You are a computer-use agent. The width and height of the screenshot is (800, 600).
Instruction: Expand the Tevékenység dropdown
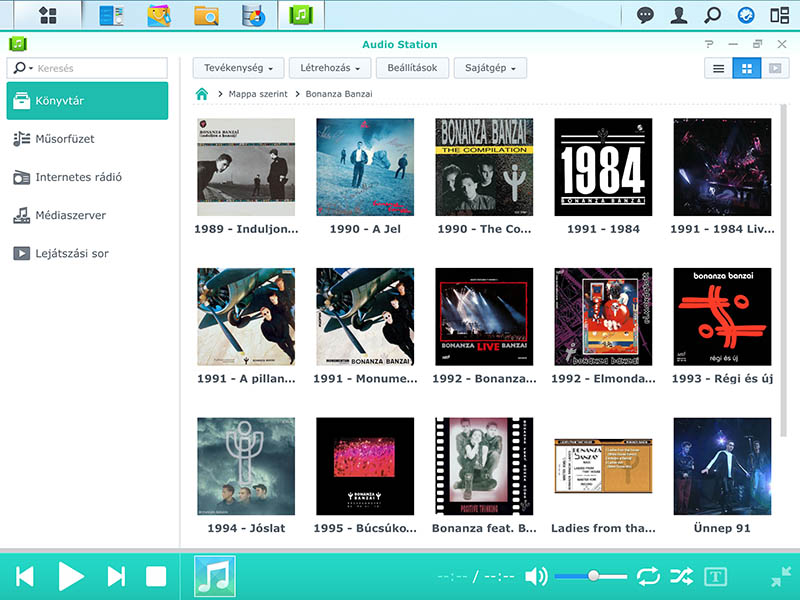pyautogui.click(x=238, y=68)
